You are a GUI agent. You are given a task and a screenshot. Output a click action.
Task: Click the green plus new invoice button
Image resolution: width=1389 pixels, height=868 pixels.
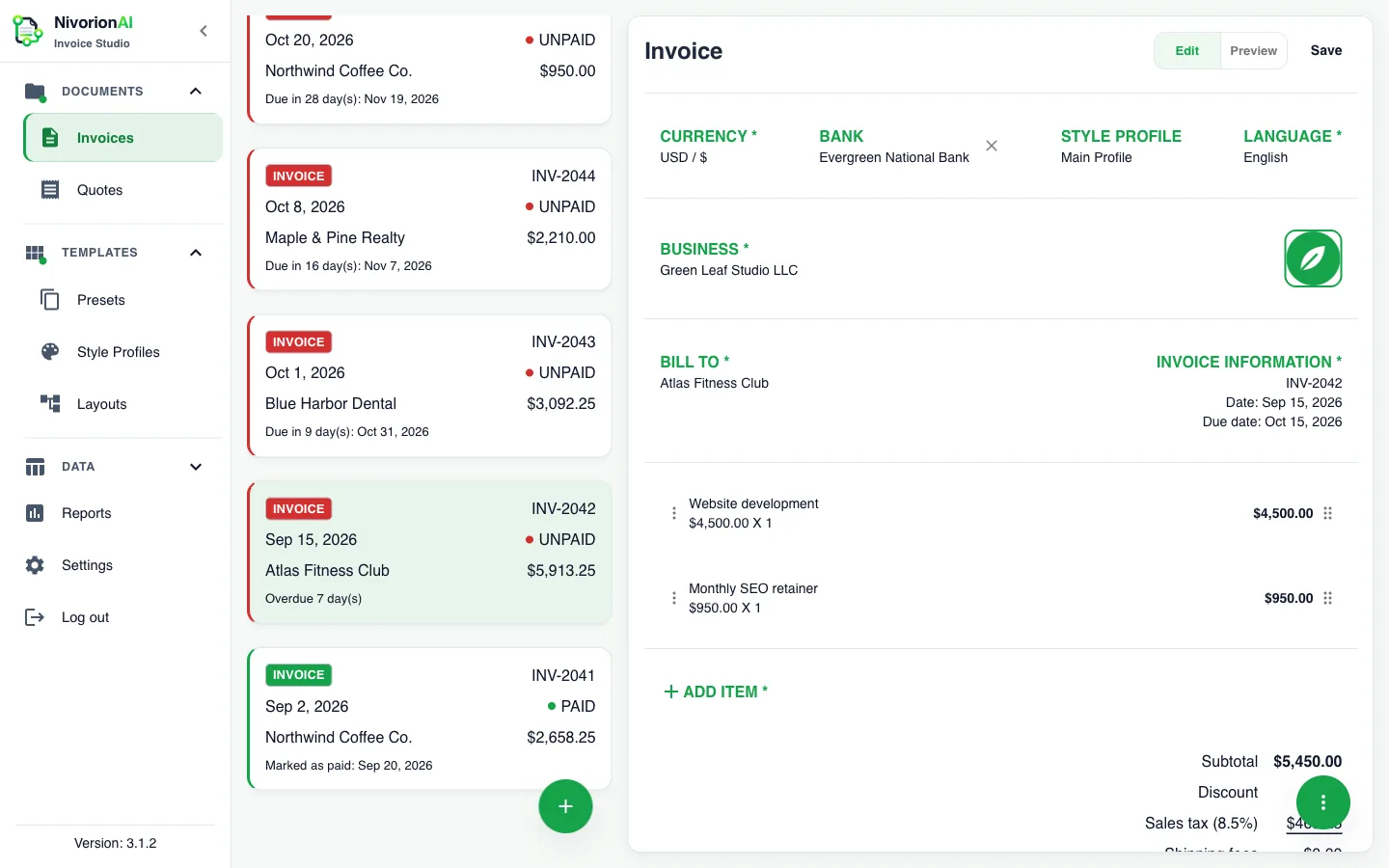[x=565, y=806]
